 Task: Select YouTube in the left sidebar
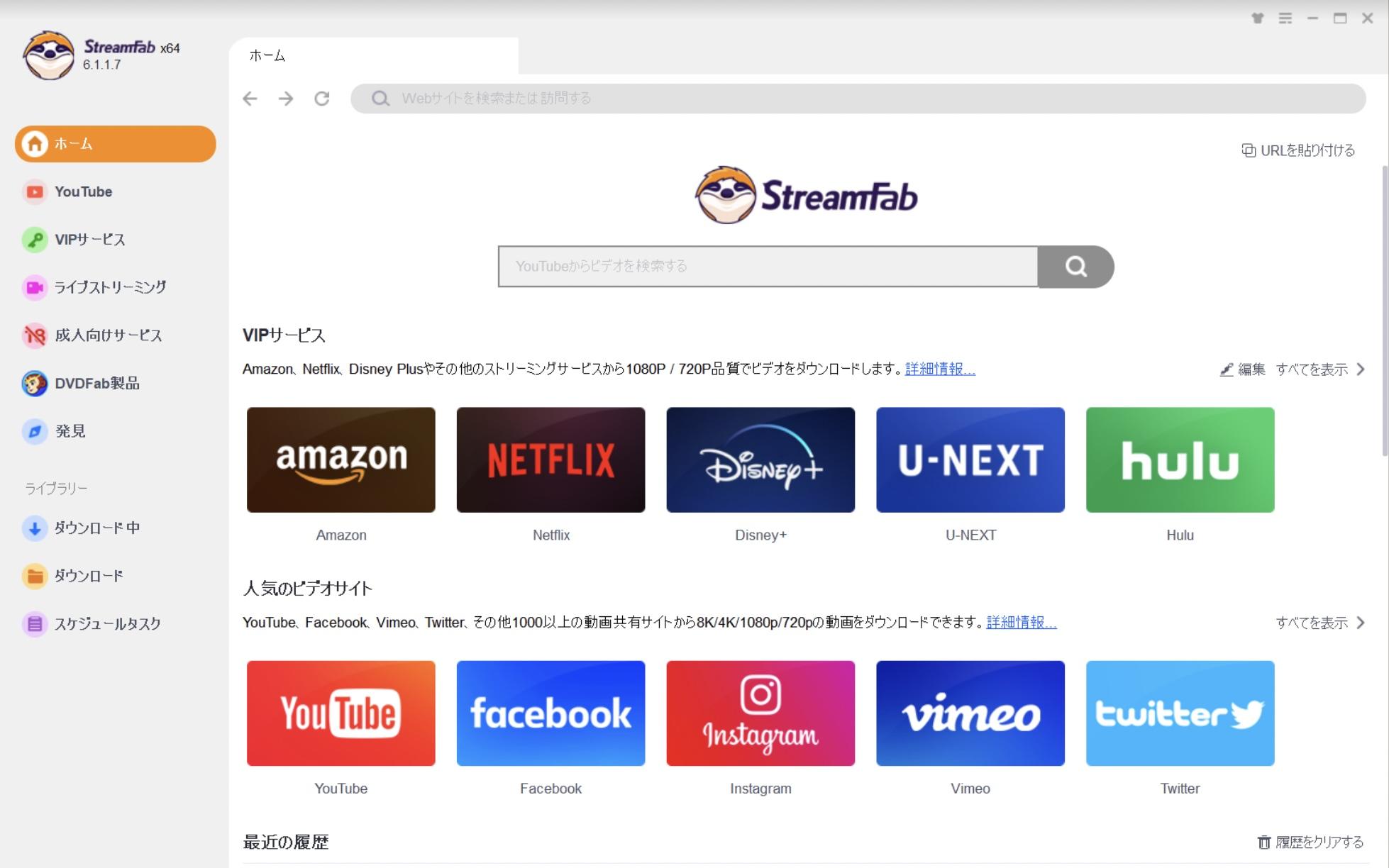pos(116,192)
